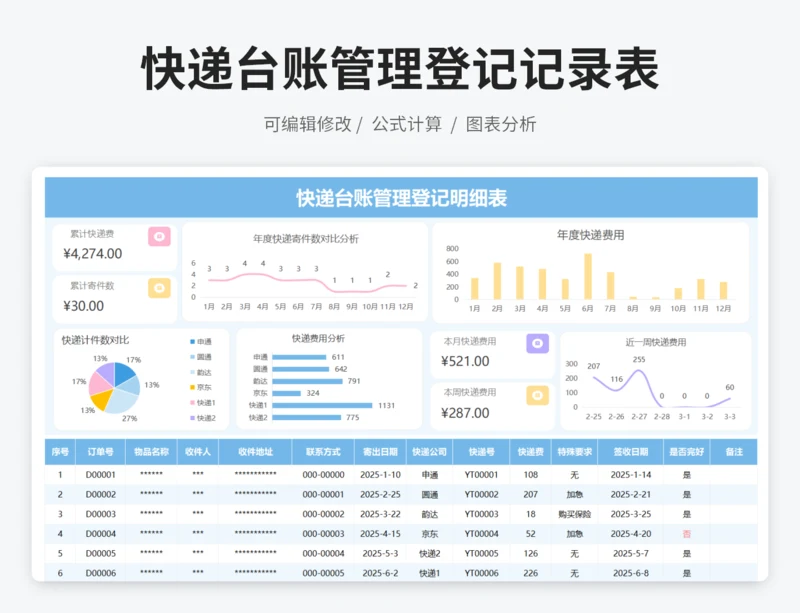This screenshot has width=800, height=613.
Task: Click the purple icon on 本月快递费用 card
Action: 537,344
